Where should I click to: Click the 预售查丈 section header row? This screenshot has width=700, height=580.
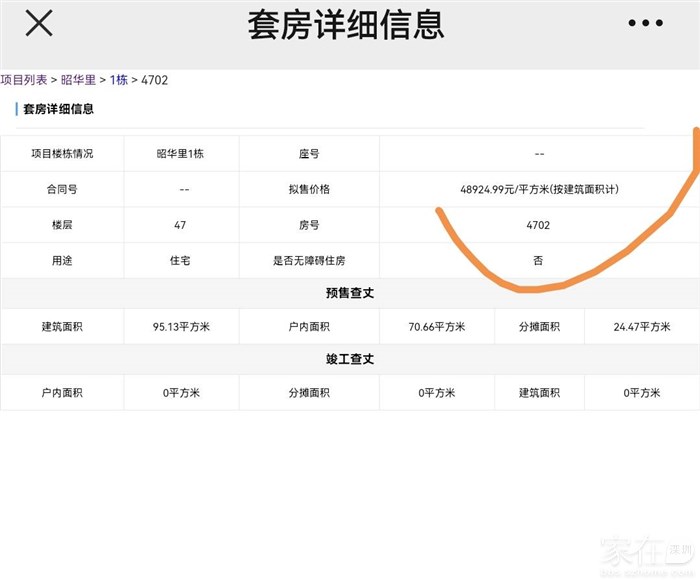click(350, 293)
